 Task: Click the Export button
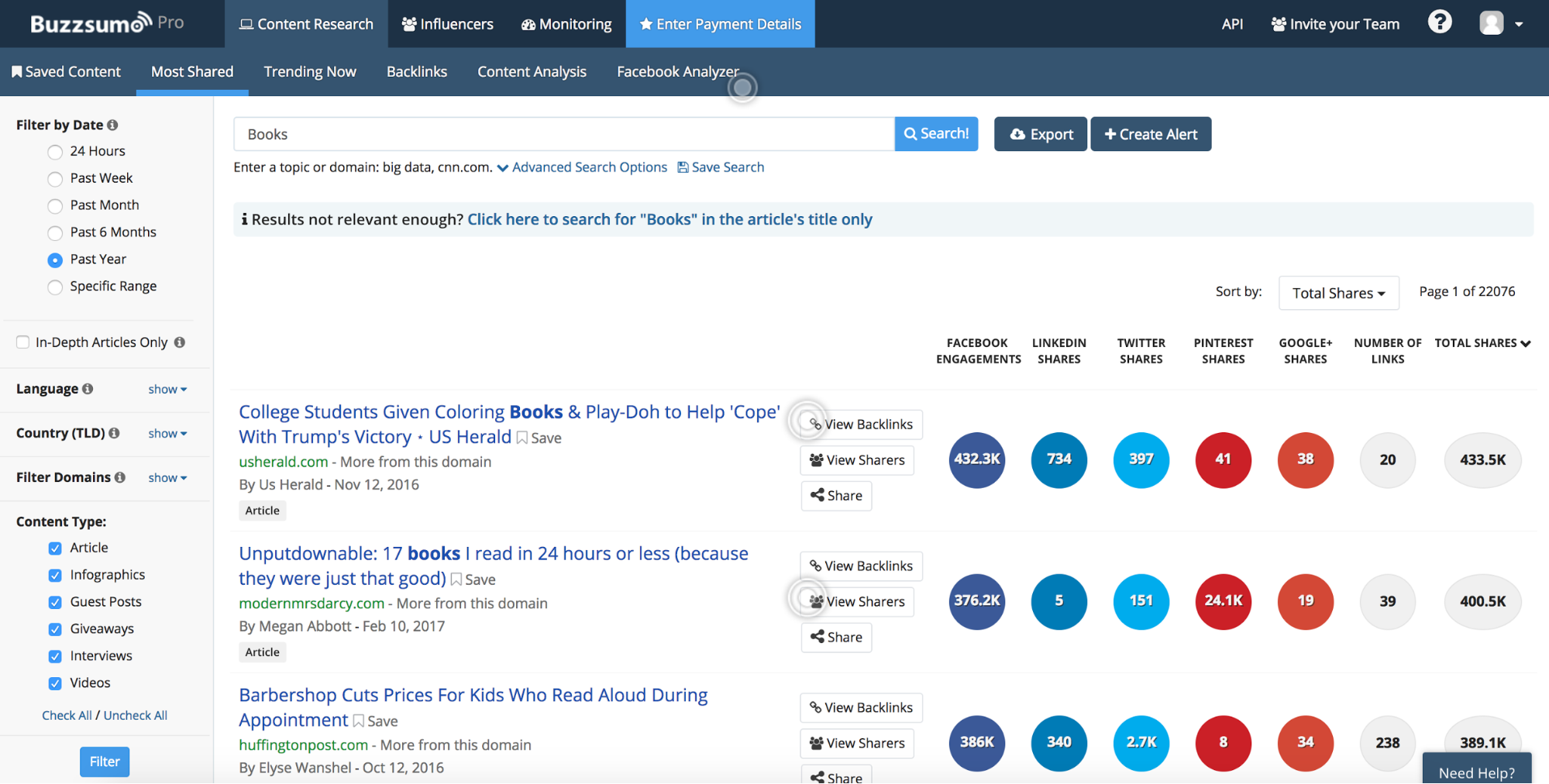pos(1041,134)
